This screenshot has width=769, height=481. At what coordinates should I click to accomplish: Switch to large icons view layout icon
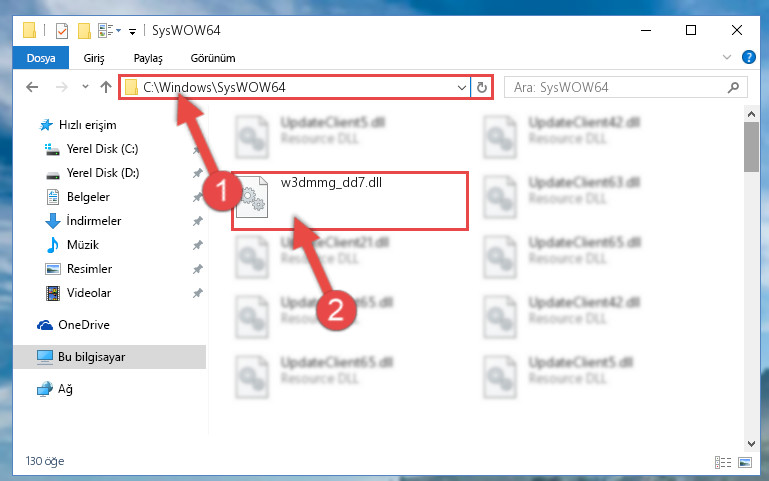[745, 462]
